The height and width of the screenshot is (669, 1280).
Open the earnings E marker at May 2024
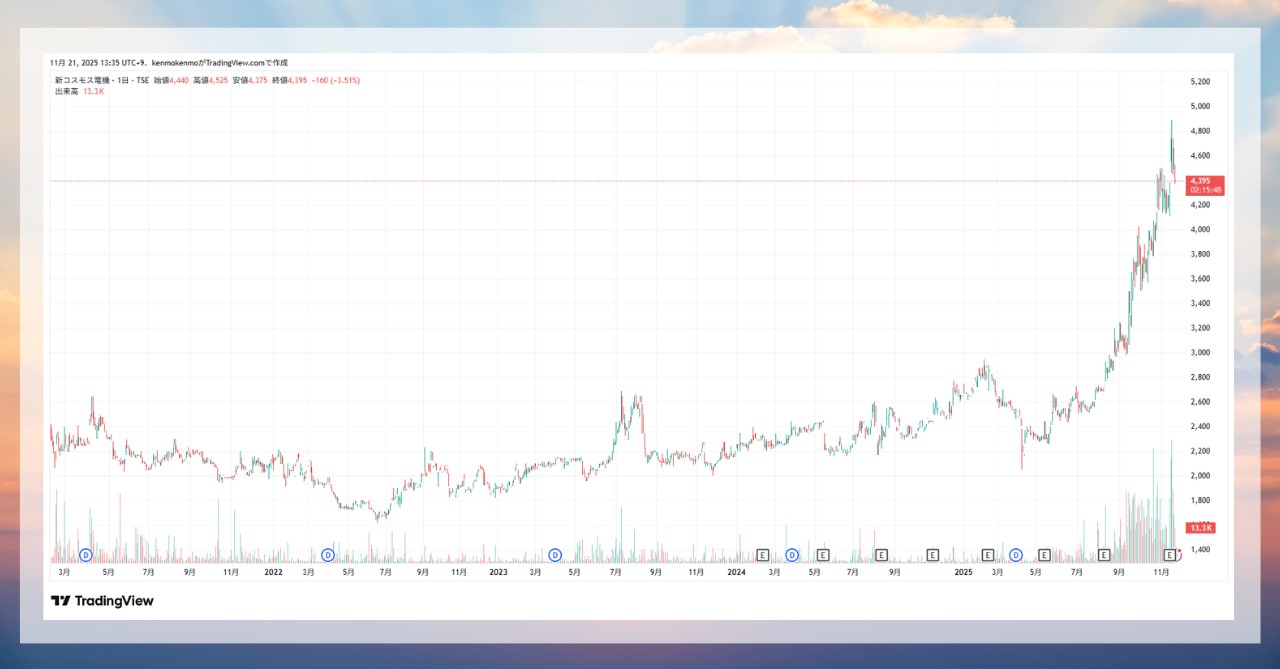point(823,554)
